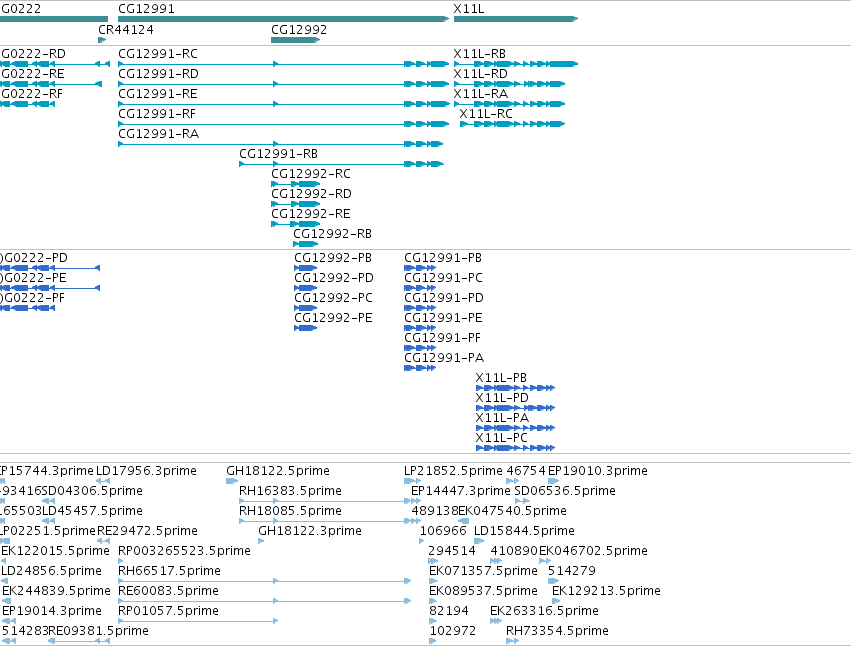851x646 pixels.
Task: Open the CG12992-PE protein label
Action: point(333,318)
